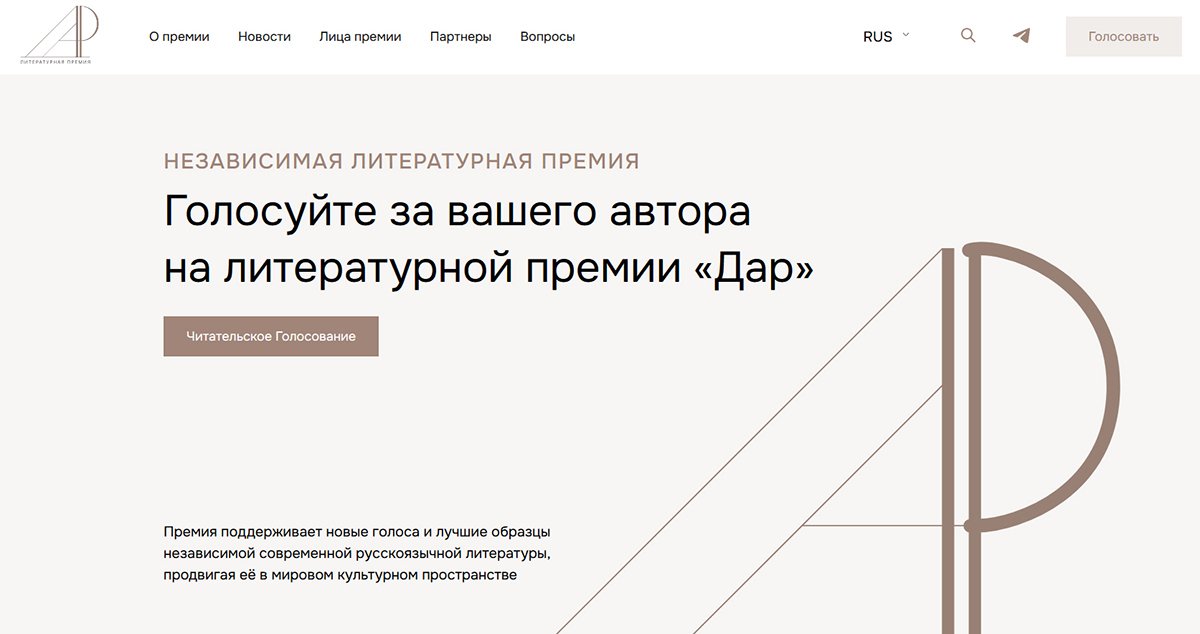
Task: Select the Telegram send icon in header
Action: point(1020,35)
